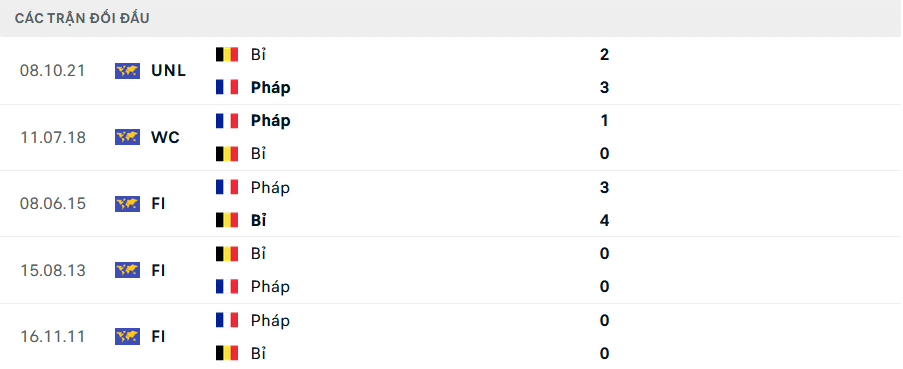Click the France flag in the 08.10.21 match
Viewport: 903px width, 369px height.
click(x=227, y=88)
